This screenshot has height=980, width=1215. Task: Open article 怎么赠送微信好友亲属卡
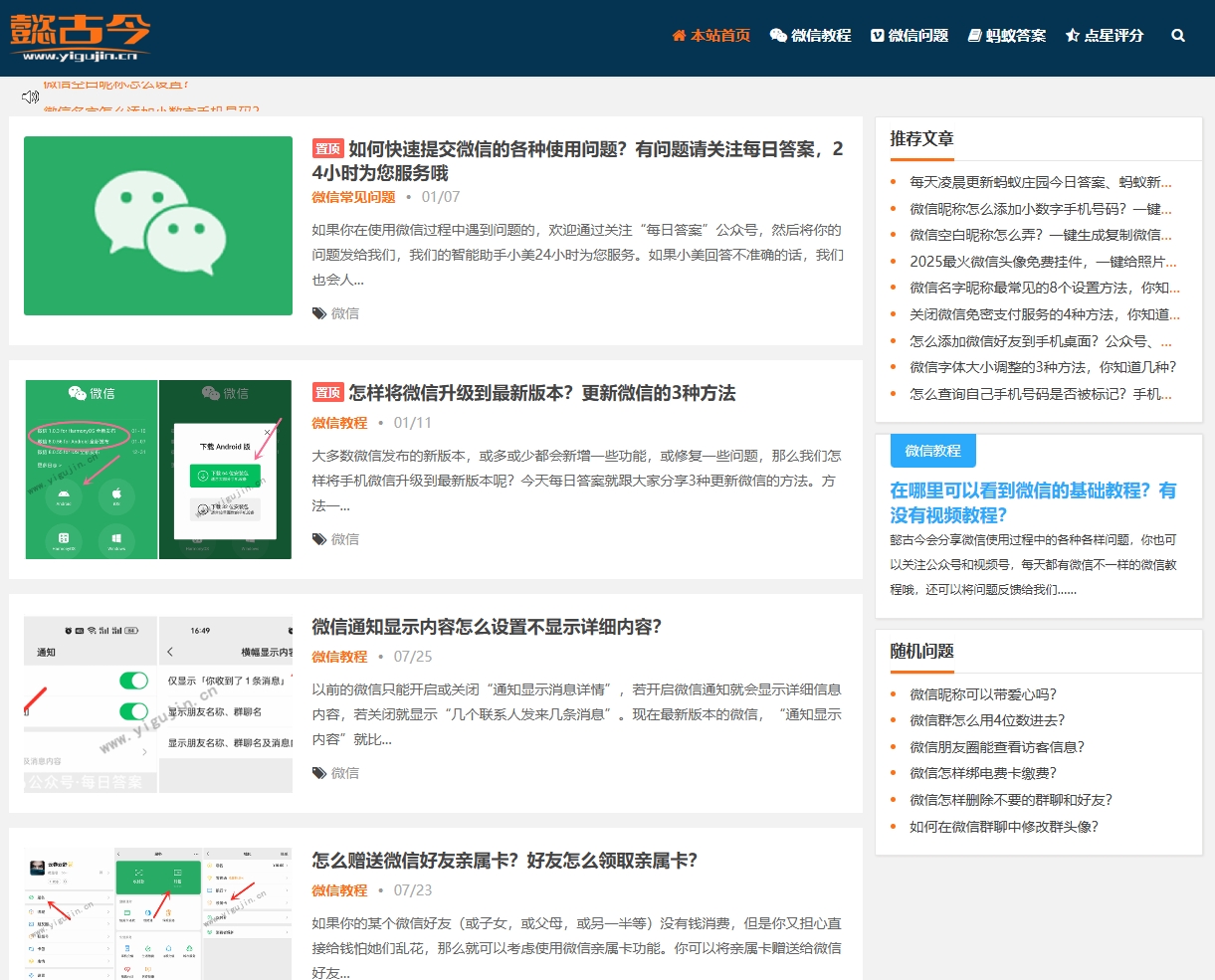pyautogui.click(x=505, y=861)
